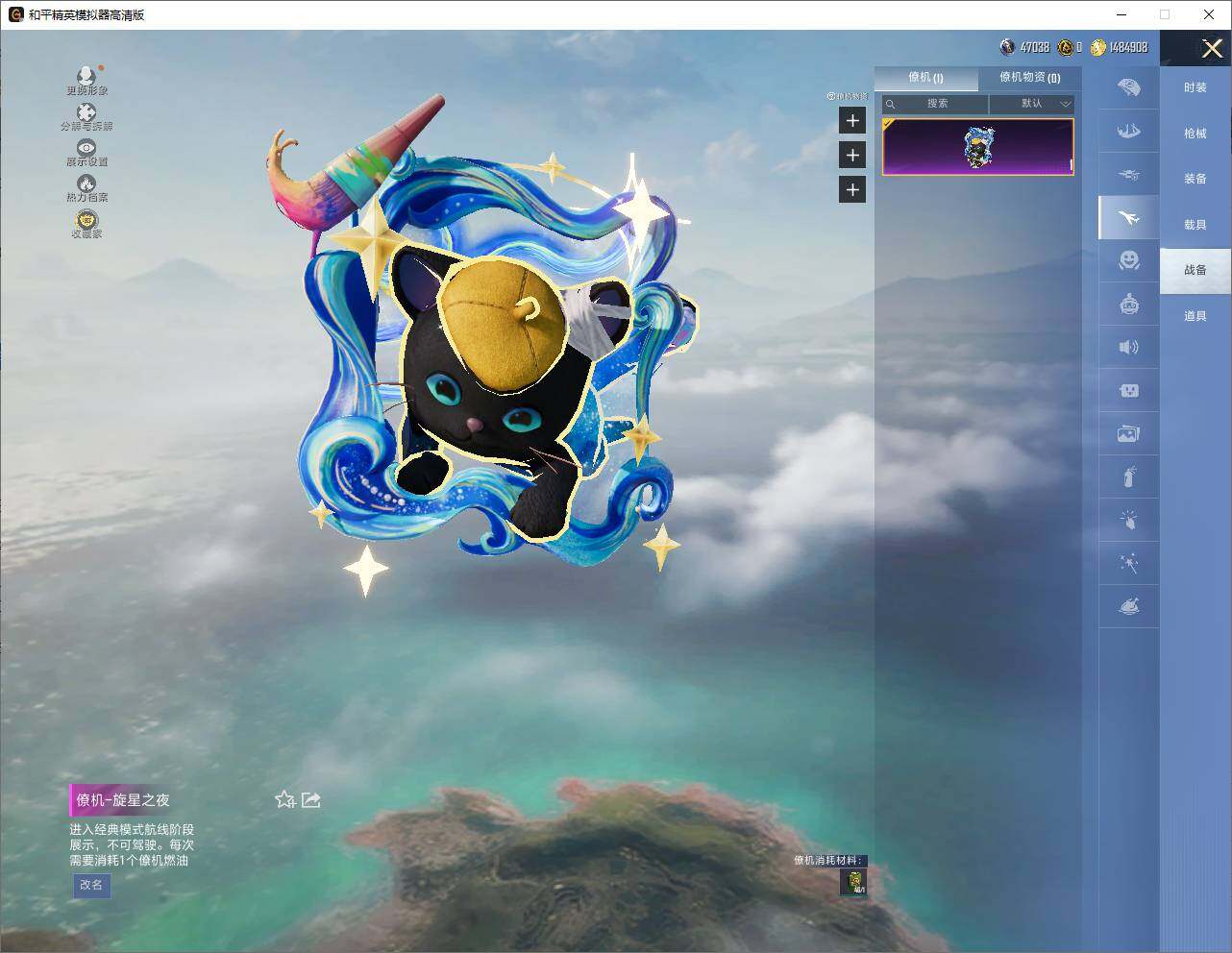Open 热力档案 flame icon
The width and height of the screenshot is (1232, 953).
click(86, 188)
